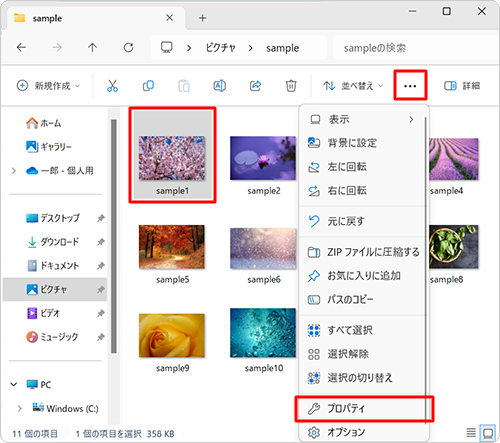The width and height of the screenshot is (500, 443).
Task: Close the sample tab
Action: 169,18
